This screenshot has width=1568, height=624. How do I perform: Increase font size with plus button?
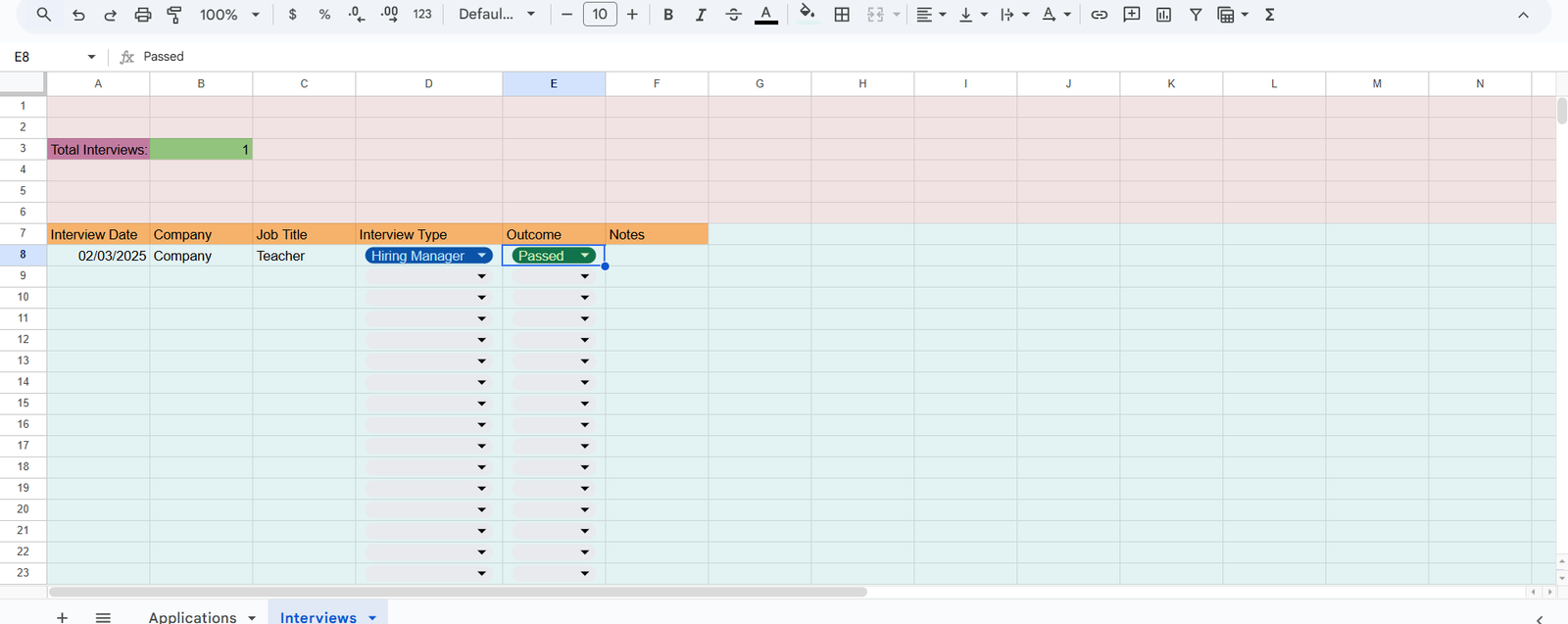pos(632,15)
